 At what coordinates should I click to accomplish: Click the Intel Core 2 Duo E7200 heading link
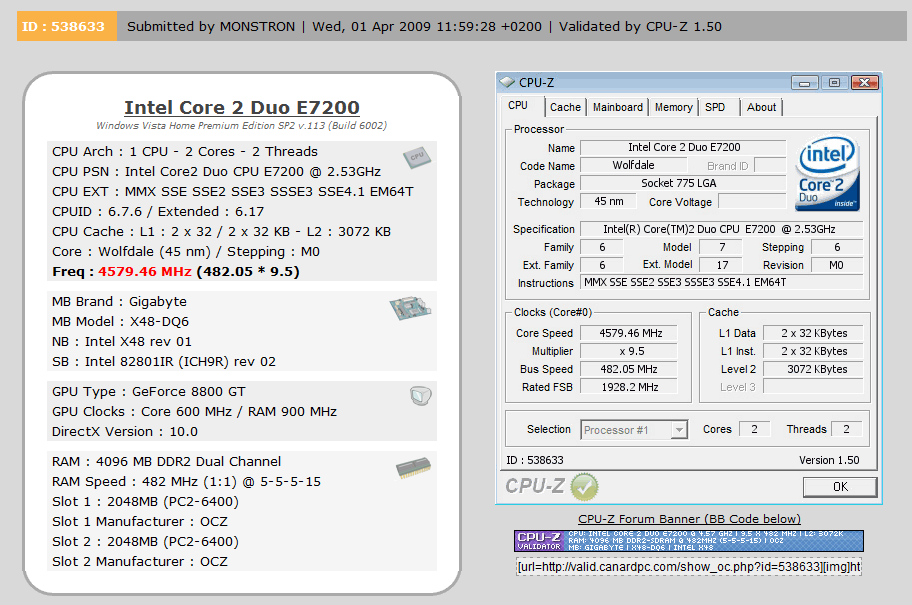[x=242, y=108]
